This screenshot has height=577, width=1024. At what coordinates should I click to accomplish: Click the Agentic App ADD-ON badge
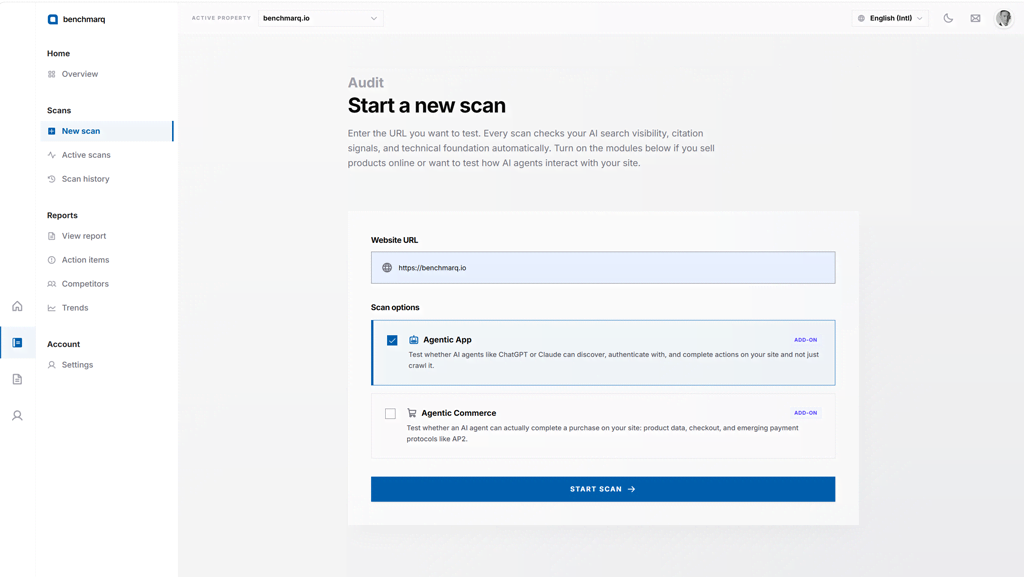pyautogui.click(x=805, y=340)
